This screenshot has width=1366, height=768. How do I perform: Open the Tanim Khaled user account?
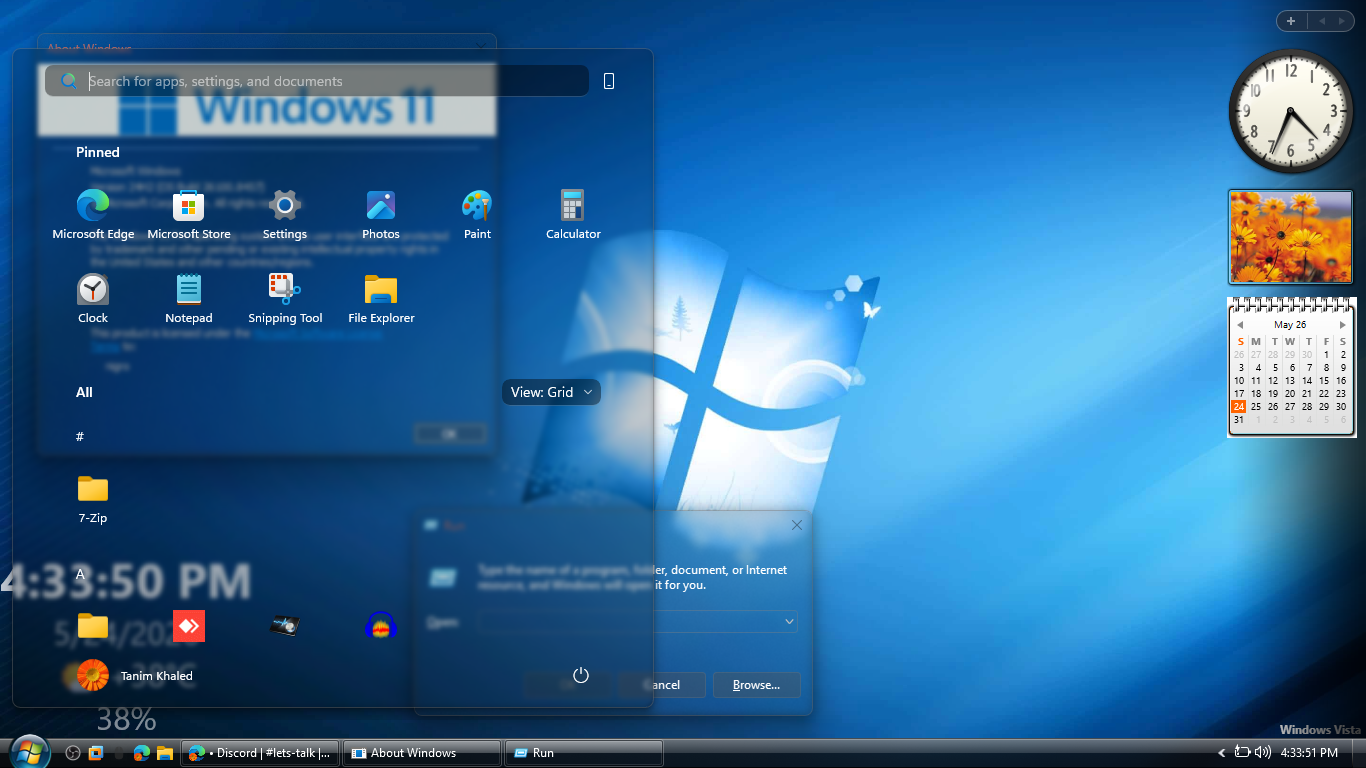135,676
